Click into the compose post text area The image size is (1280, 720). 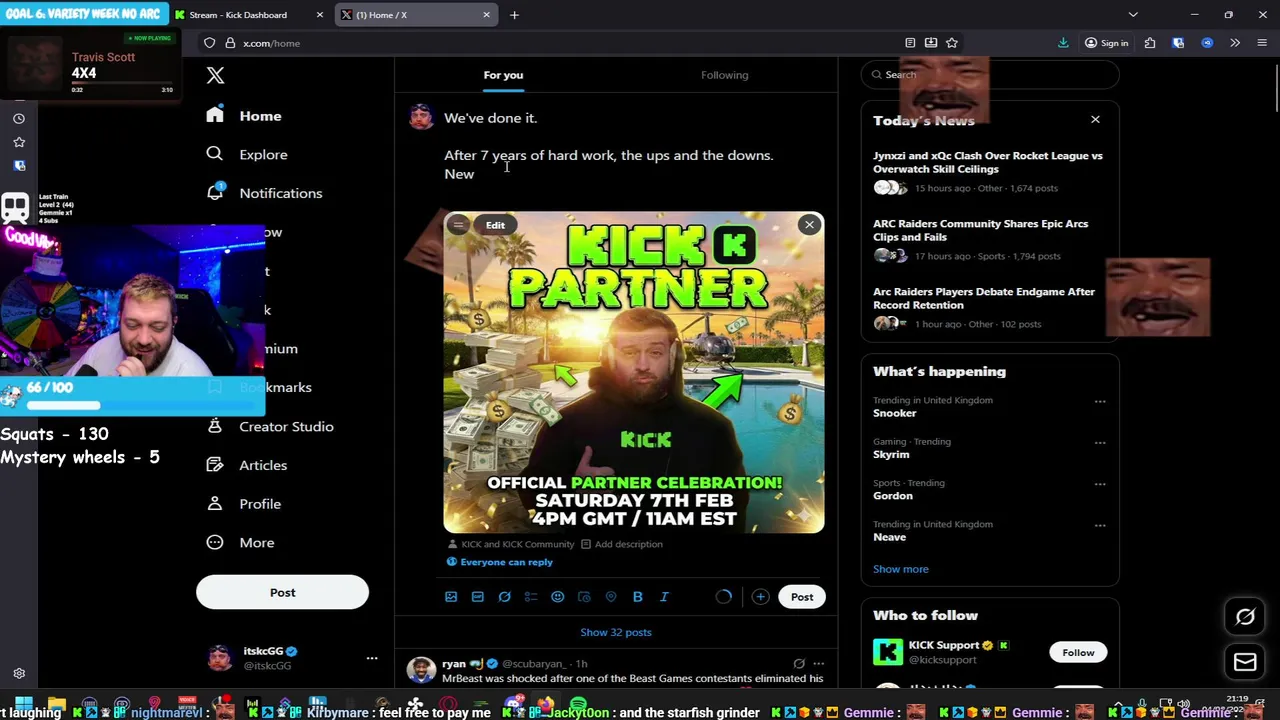pos(630,146)
